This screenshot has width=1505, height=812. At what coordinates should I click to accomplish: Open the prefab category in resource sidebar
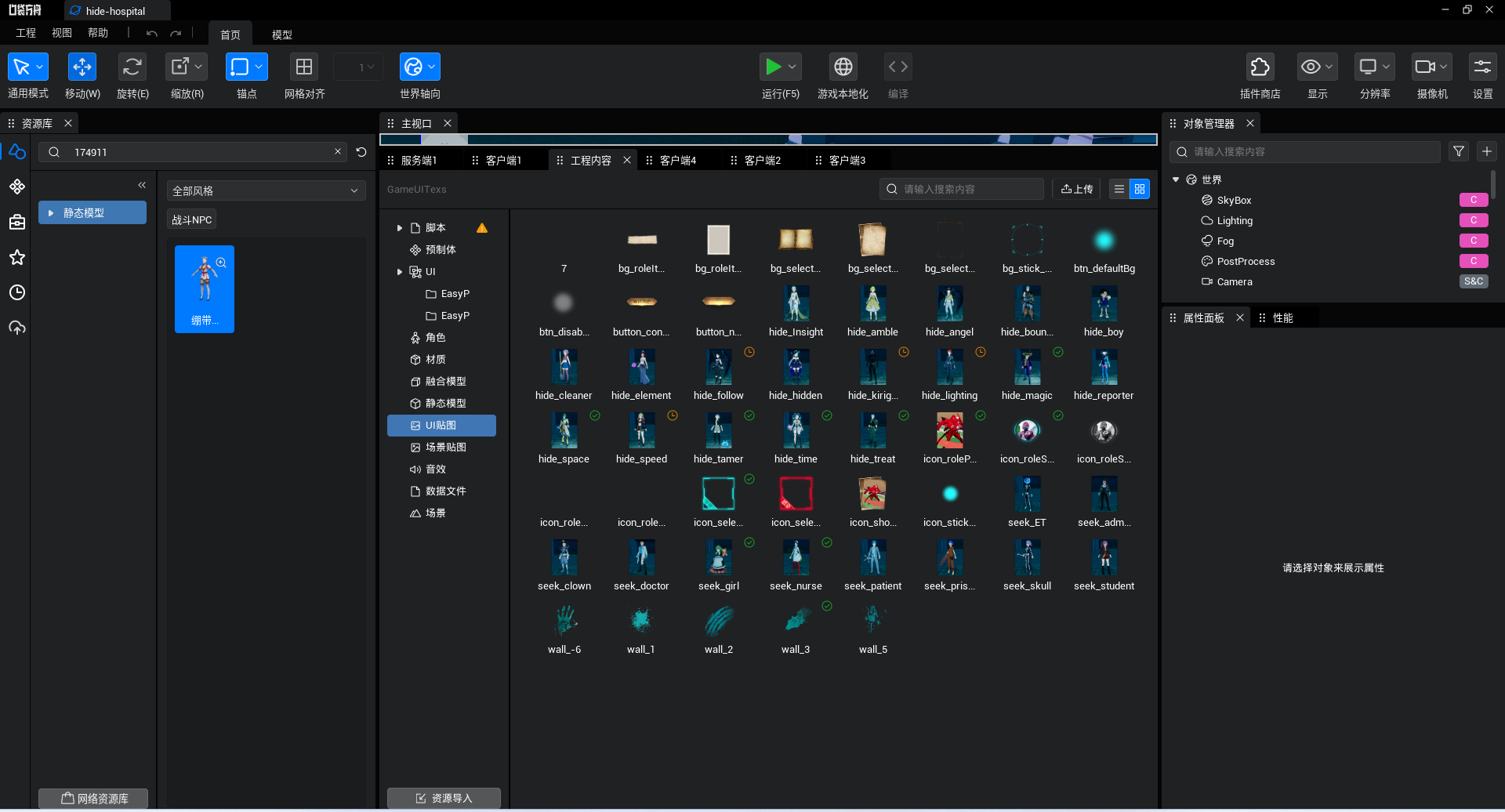(x=16, y=187)
